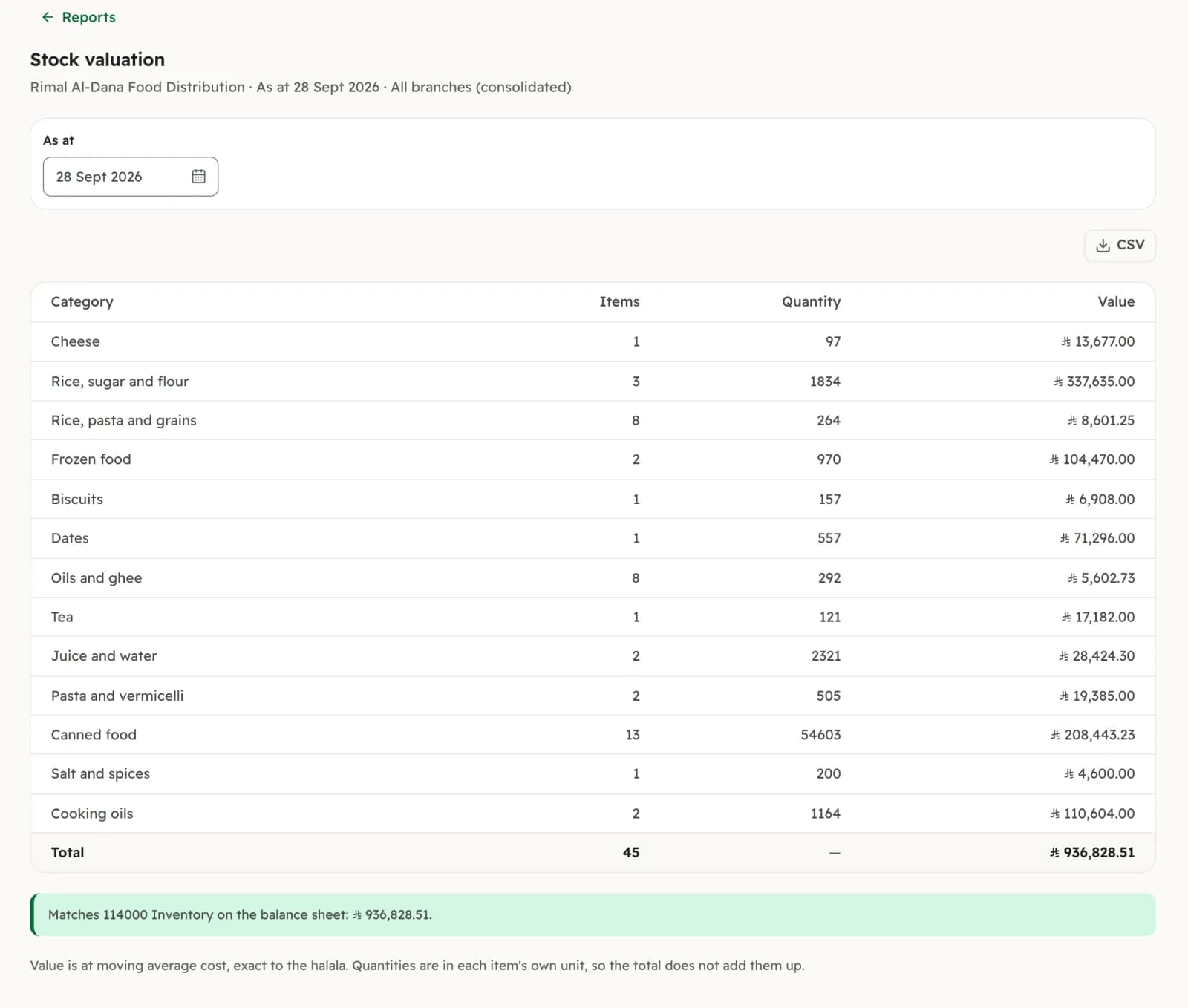This screenshot has height=1008, width=1188.
Task: Click the 110,604.00 Cooking oils value
Action: point(1092,814)
